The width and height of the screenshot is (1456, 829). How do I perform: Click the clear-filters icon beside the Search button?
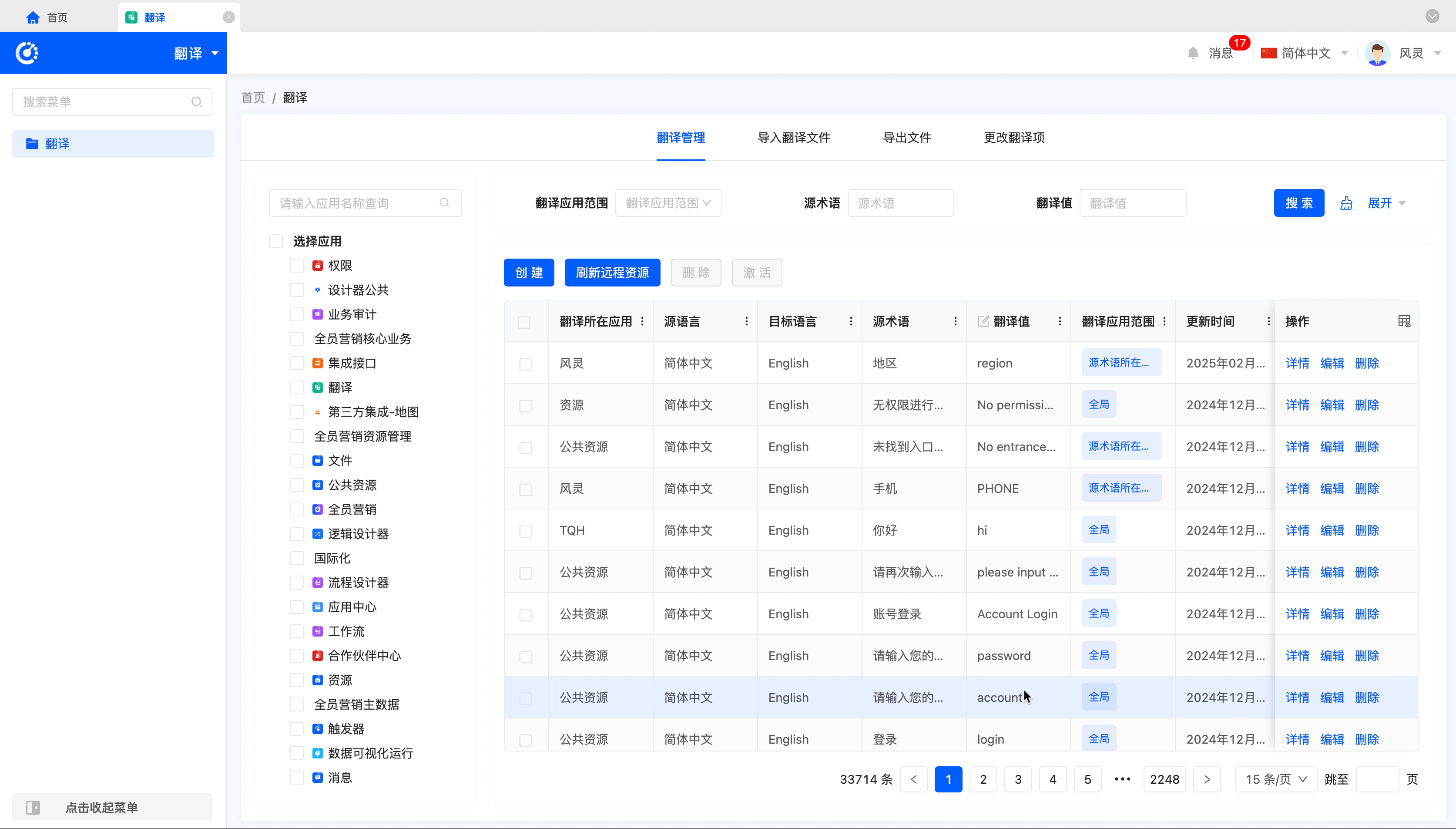pos(1346,203)
